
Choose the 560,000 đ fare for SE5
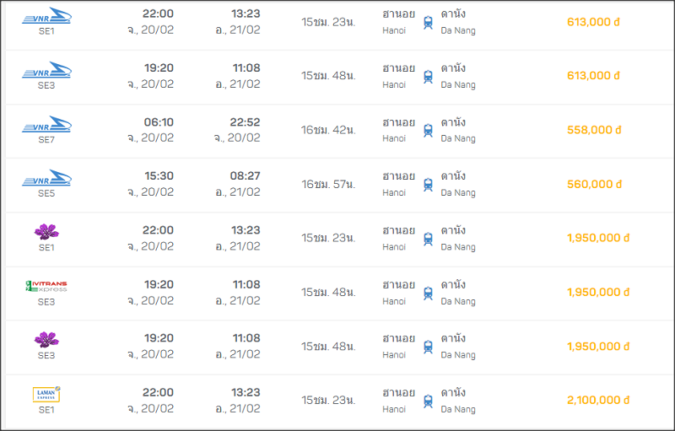pos(594,184)
